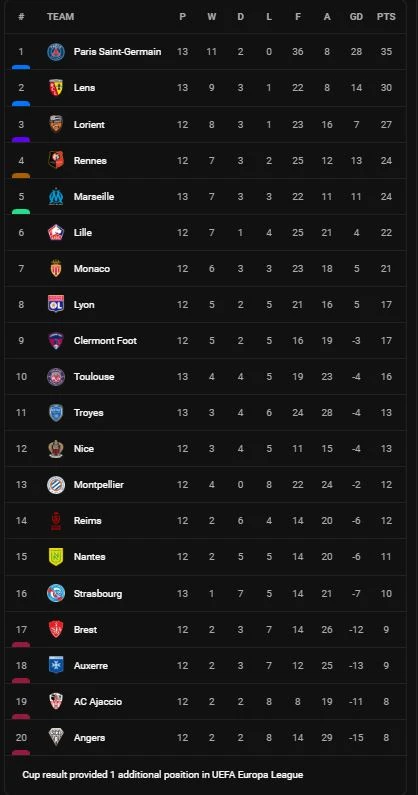Click the blue qualification marker under rank 1
418x795 pixels.
coord(21,67)
